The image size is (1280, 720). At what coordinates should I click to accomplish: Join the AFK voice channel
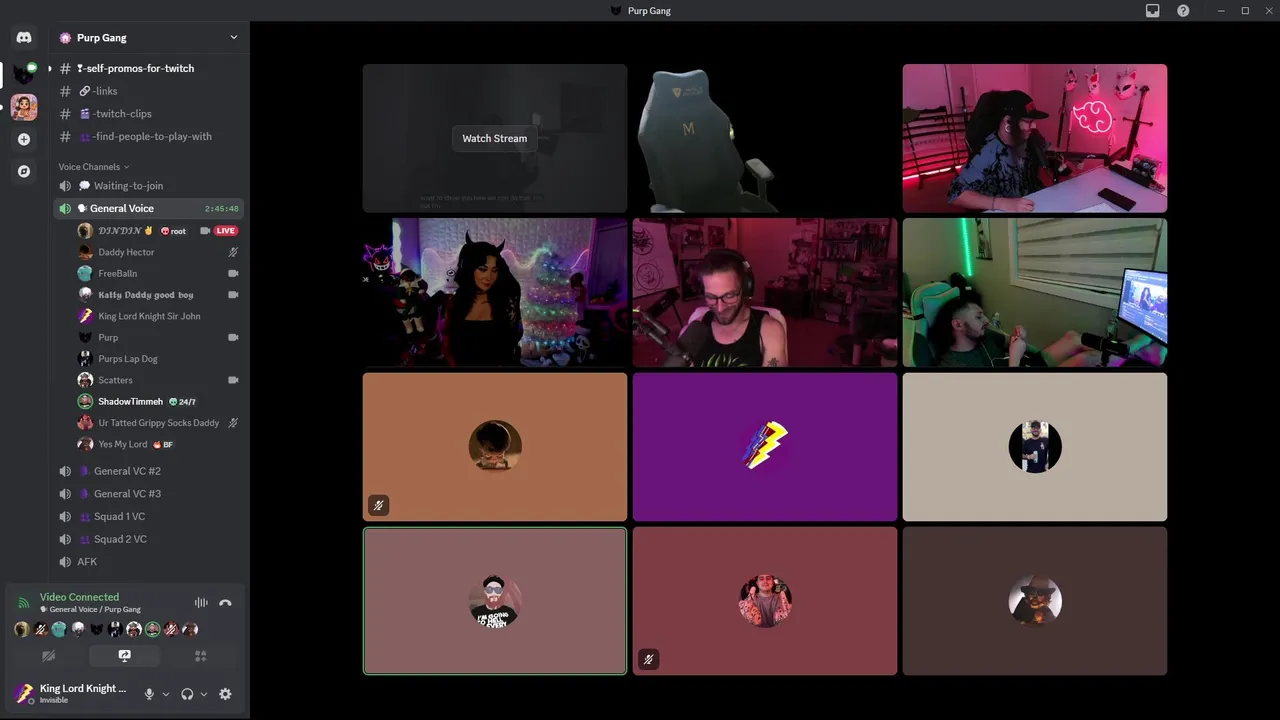(x=148, y=562)
